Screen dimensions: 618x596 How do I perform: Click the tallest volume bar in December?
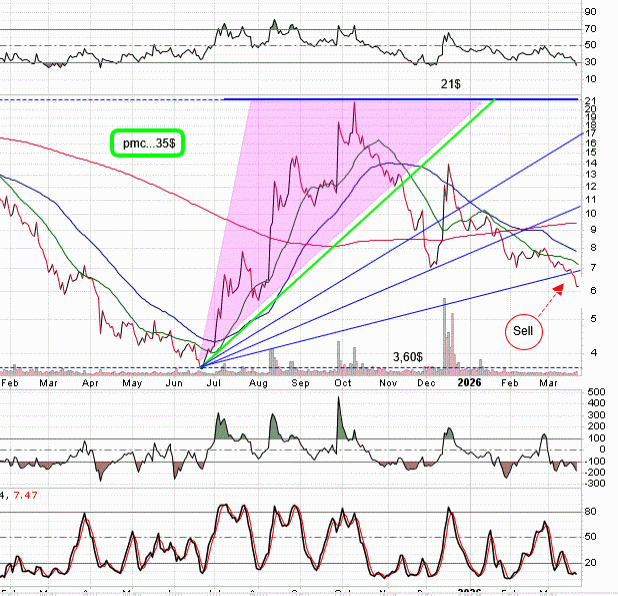coord(445,335)
